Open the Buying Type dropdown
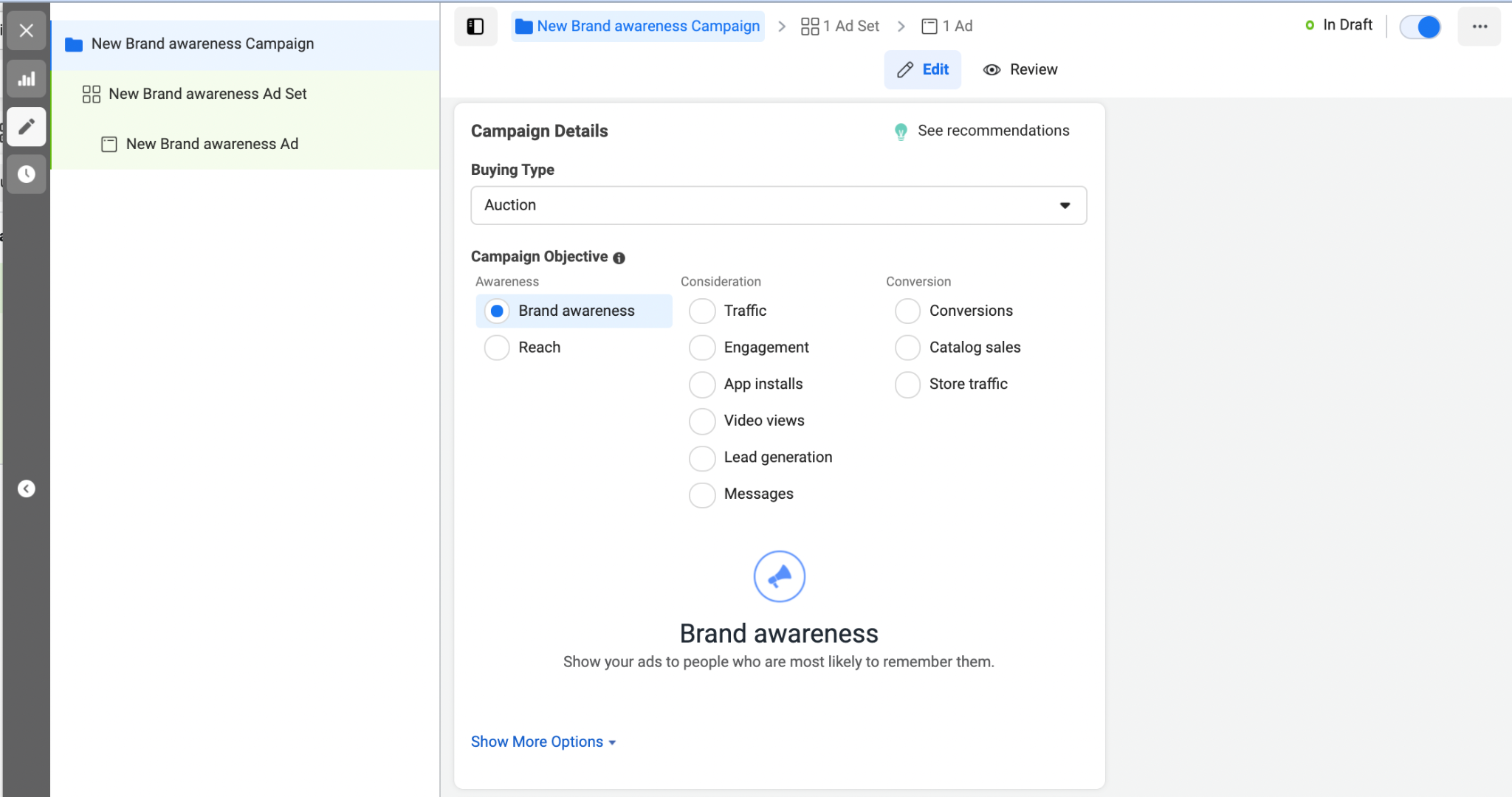 click(x=778, y=205)
